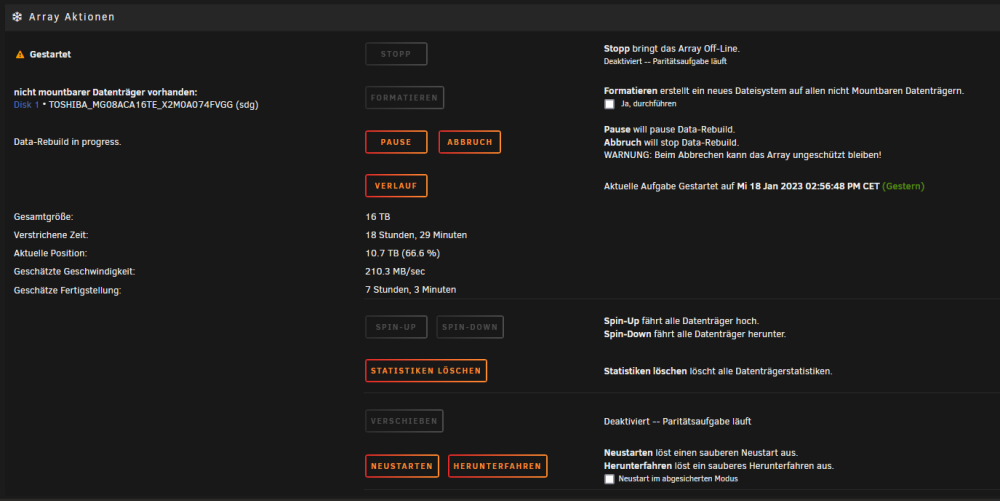The image size is (1000, 501).
Task: Click 'nicht mountbarer Datenträger vorhanden:' heading
Action: [105, 92]
